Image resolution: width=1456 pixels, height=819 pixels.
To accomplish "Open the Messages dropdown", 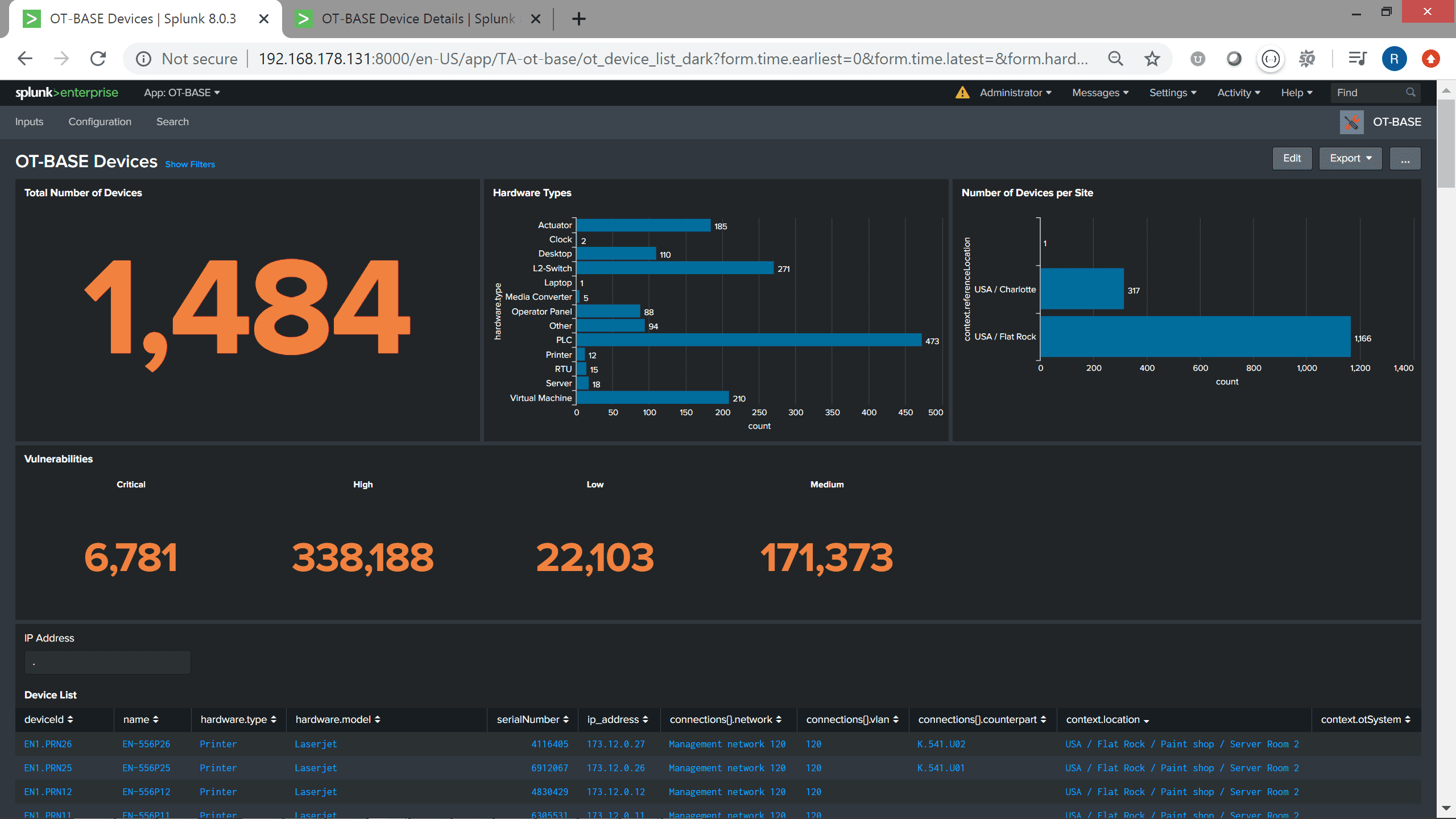I will [x=1100, y=93].
